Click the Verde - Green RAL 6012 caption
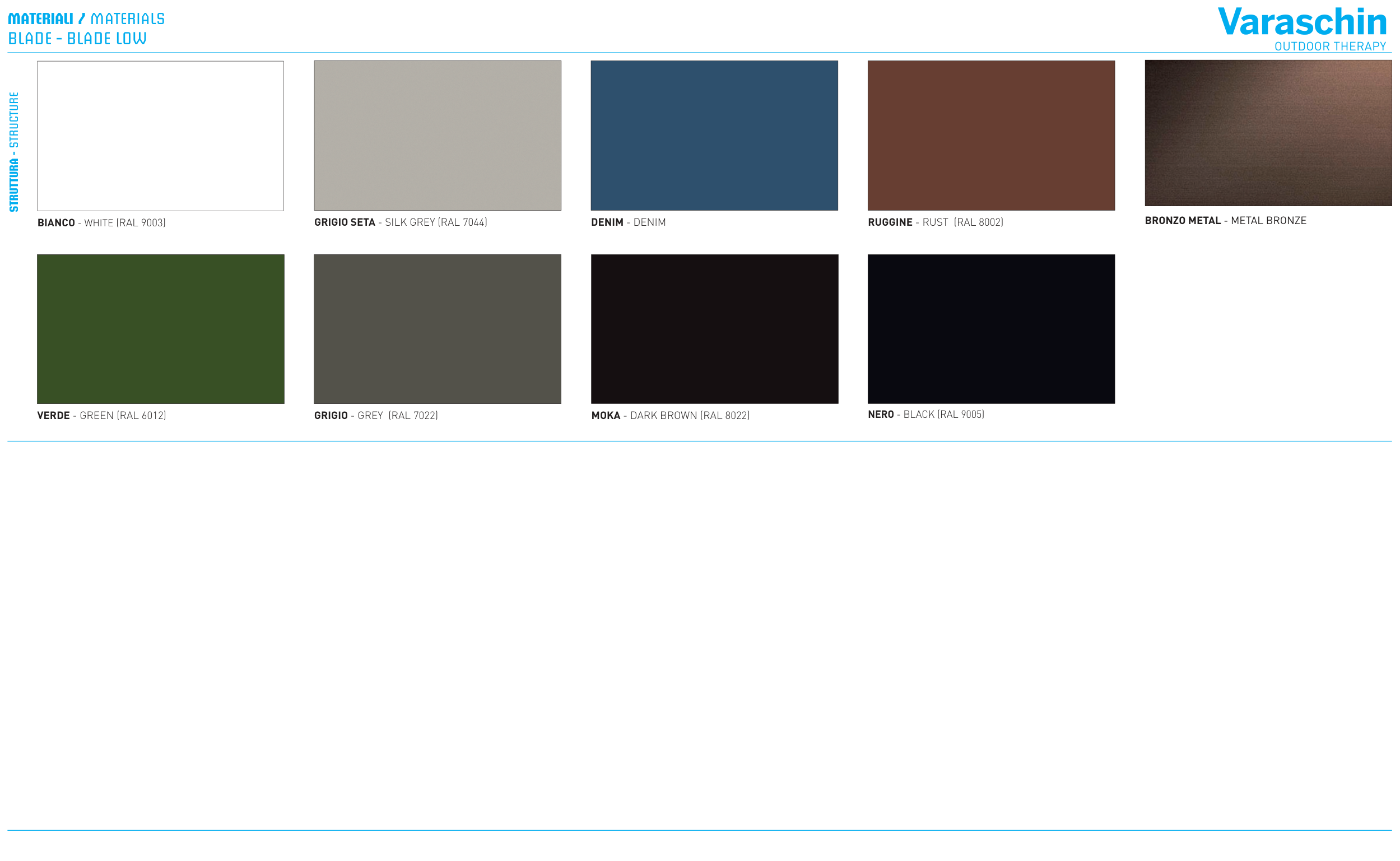Image resolution: width=1400 pixels, height=861 pixels. click(x=101, y=416)
